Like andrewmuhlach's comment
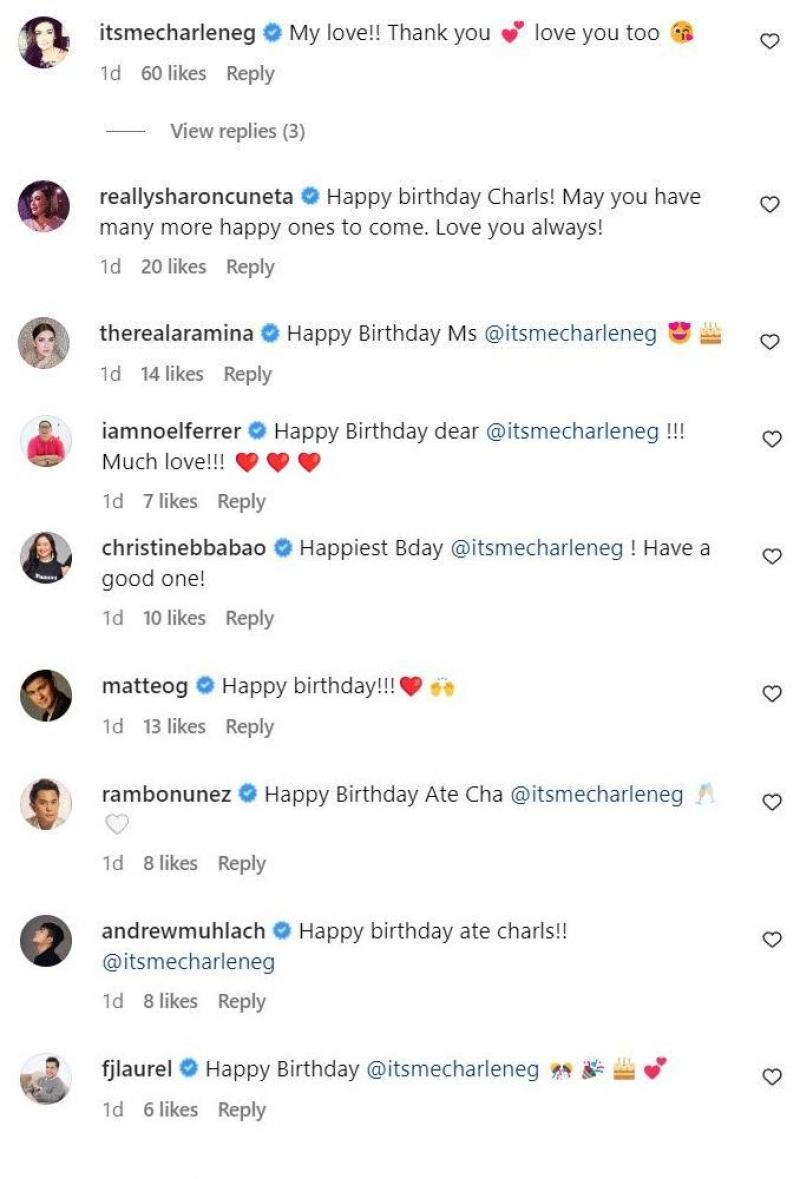Screen dimensions: 800x1179 pyautogui.click(x=771, y=939)
